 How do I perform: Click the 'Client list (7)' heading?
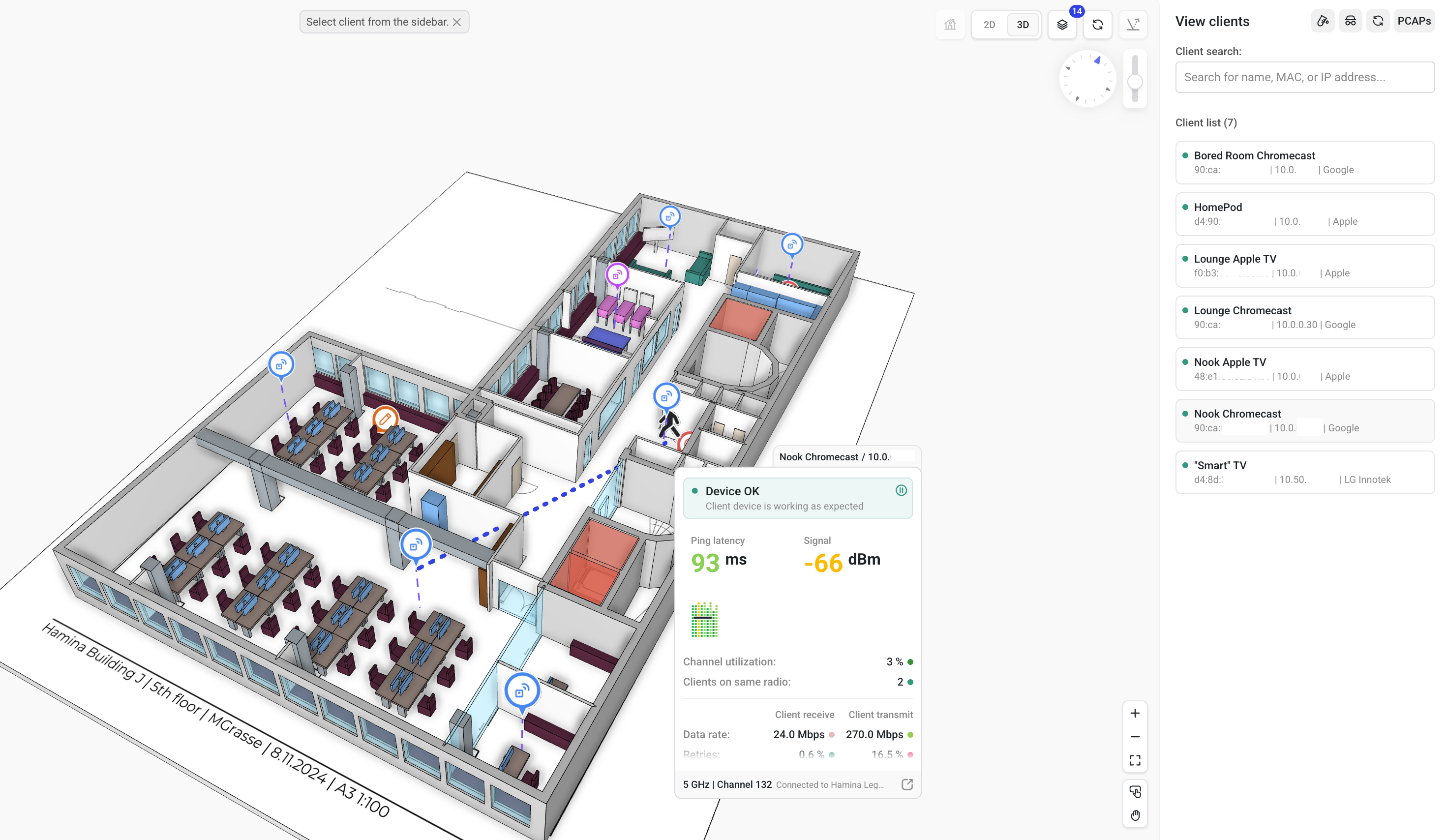(x=1205, y=122)
